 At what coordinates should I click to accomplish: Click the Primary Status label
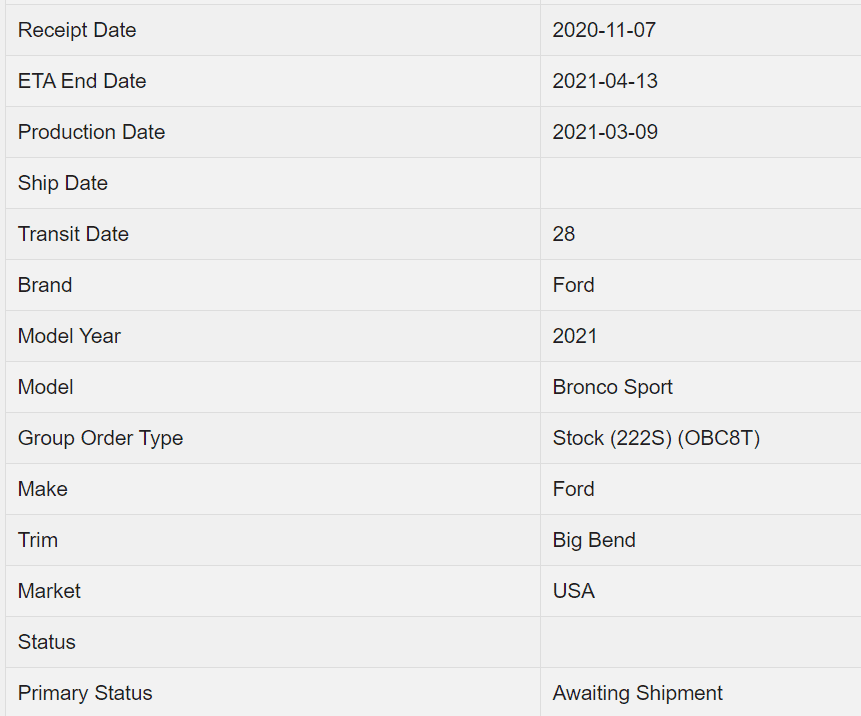point(85,693)
